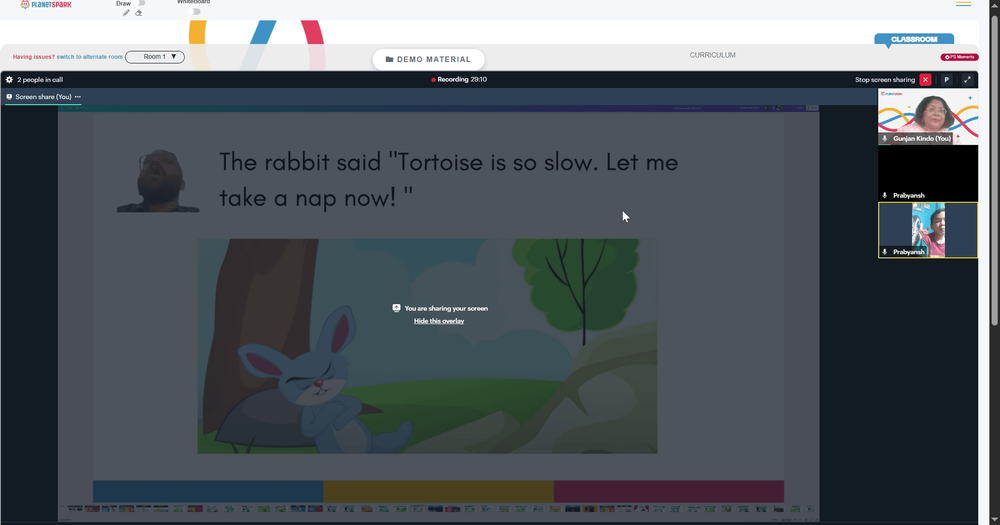Select Gunjan Kindo (You) video tile

click(928, 117)
